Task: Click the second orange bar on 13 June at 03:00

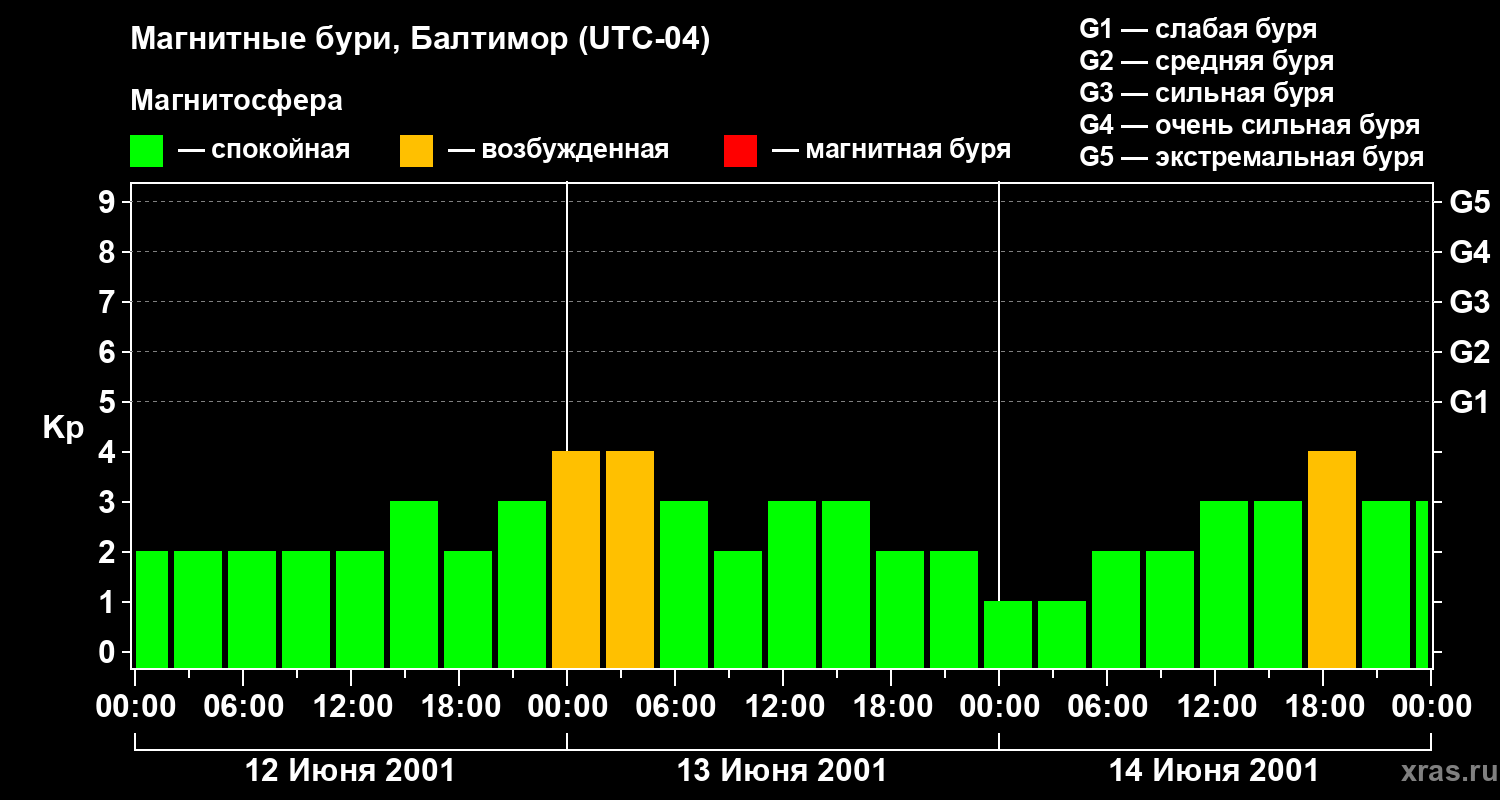Action: [630, 559]
